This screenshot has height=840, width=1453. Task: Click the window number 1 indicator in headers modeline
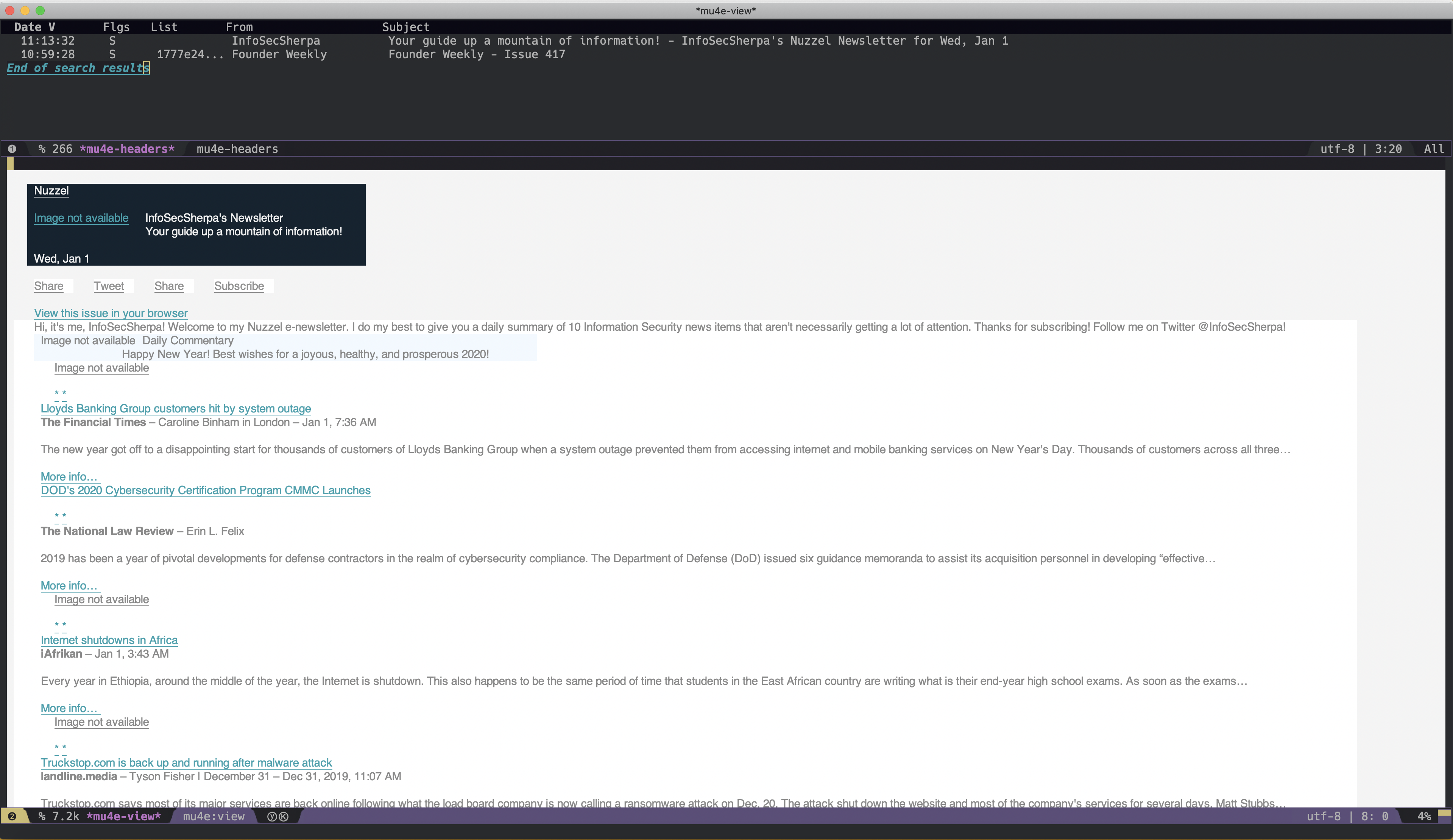click(x=11, y=149)
